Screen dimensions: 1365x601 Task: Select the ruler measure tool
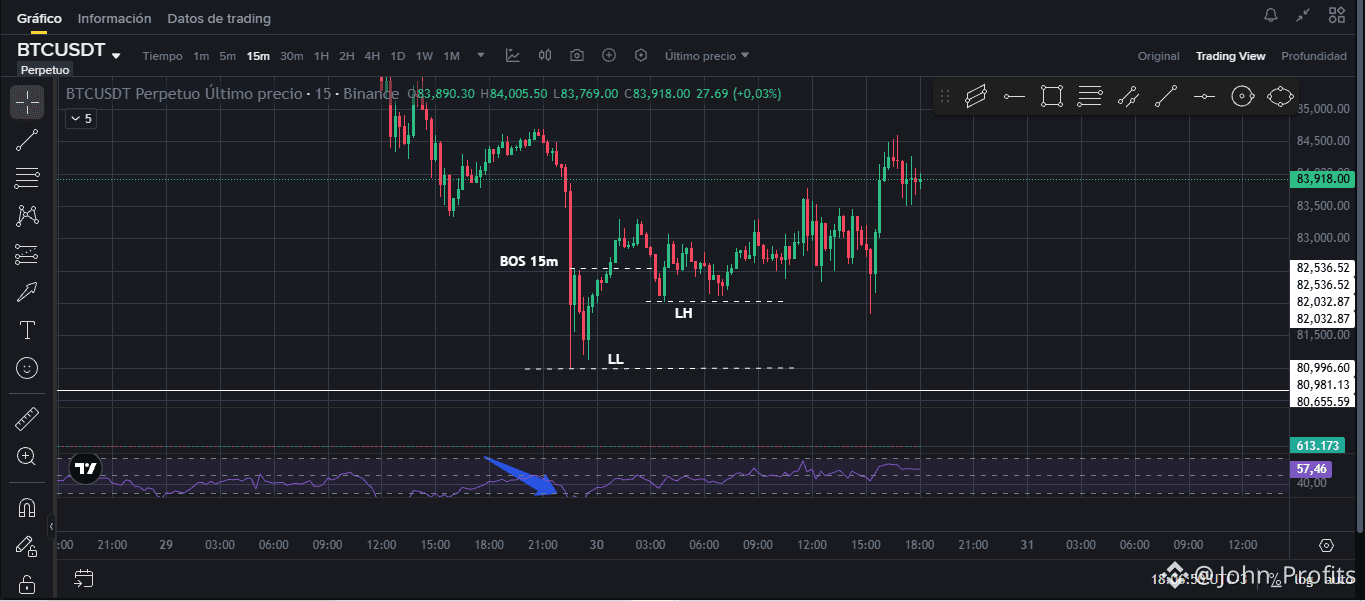tap(27, 418)
